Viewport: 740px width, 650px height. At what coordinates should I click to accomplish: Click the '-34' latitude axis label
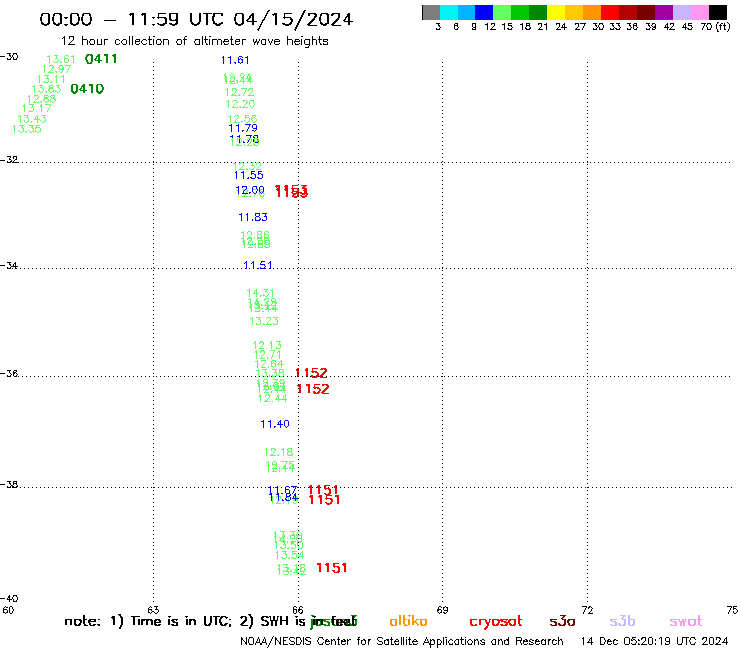pyautogui.click(x=9, y=265)
